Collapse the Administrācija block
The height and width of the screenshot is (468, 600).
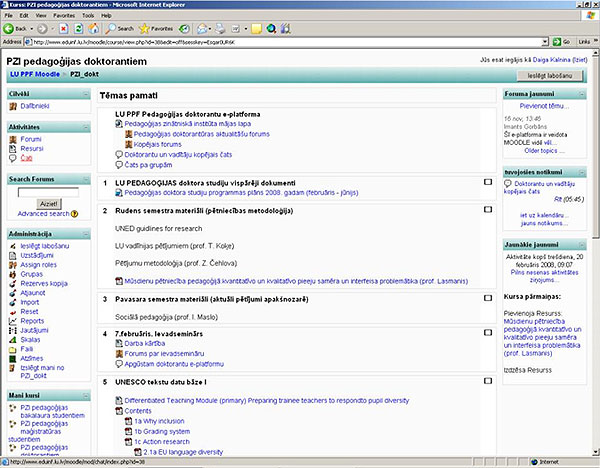[86, 234]
